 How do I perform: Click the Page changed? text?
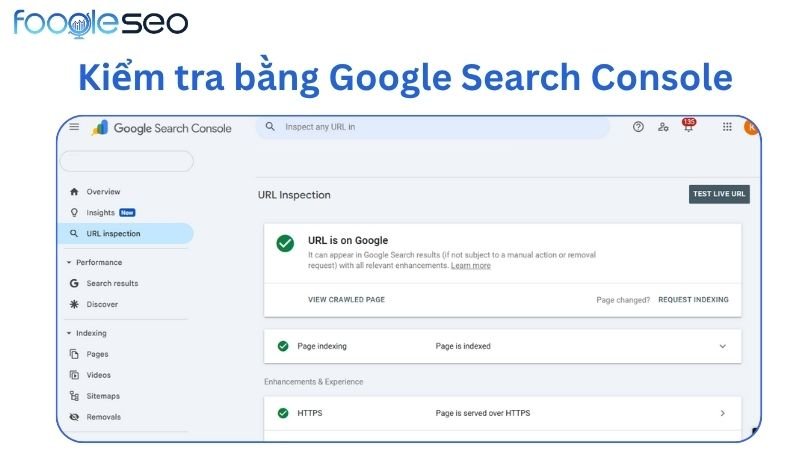(x=623, y=300)
